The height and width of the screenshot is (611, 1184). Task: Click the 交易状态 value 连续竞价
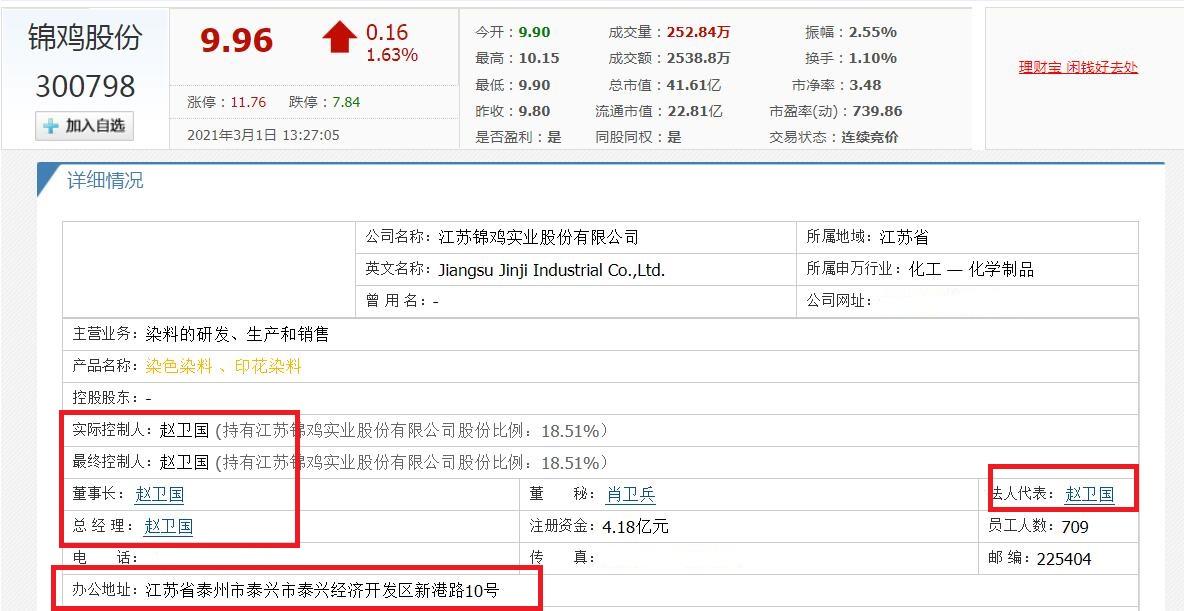pos(870,137)
